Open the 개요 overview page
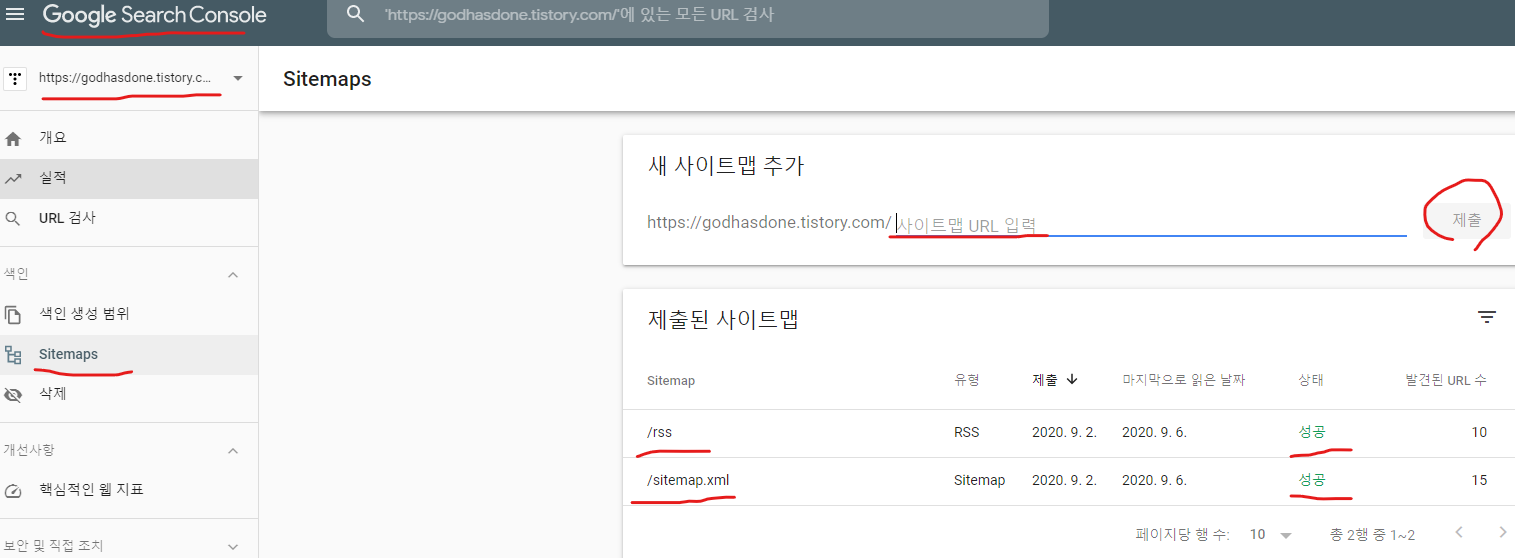This screenshot has width=1515, height=558. 129,138
